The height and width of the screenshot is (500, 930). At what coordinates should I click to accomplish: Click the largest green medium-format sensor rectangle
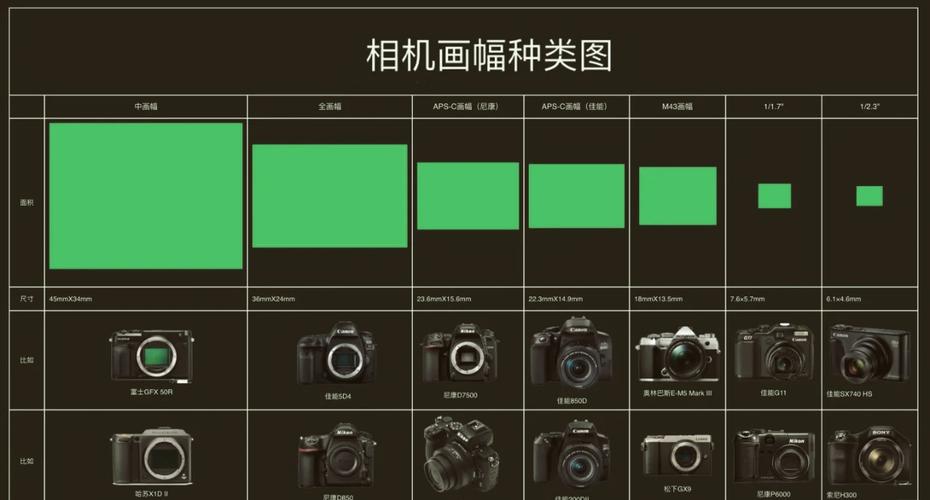(x=146, y=196)
